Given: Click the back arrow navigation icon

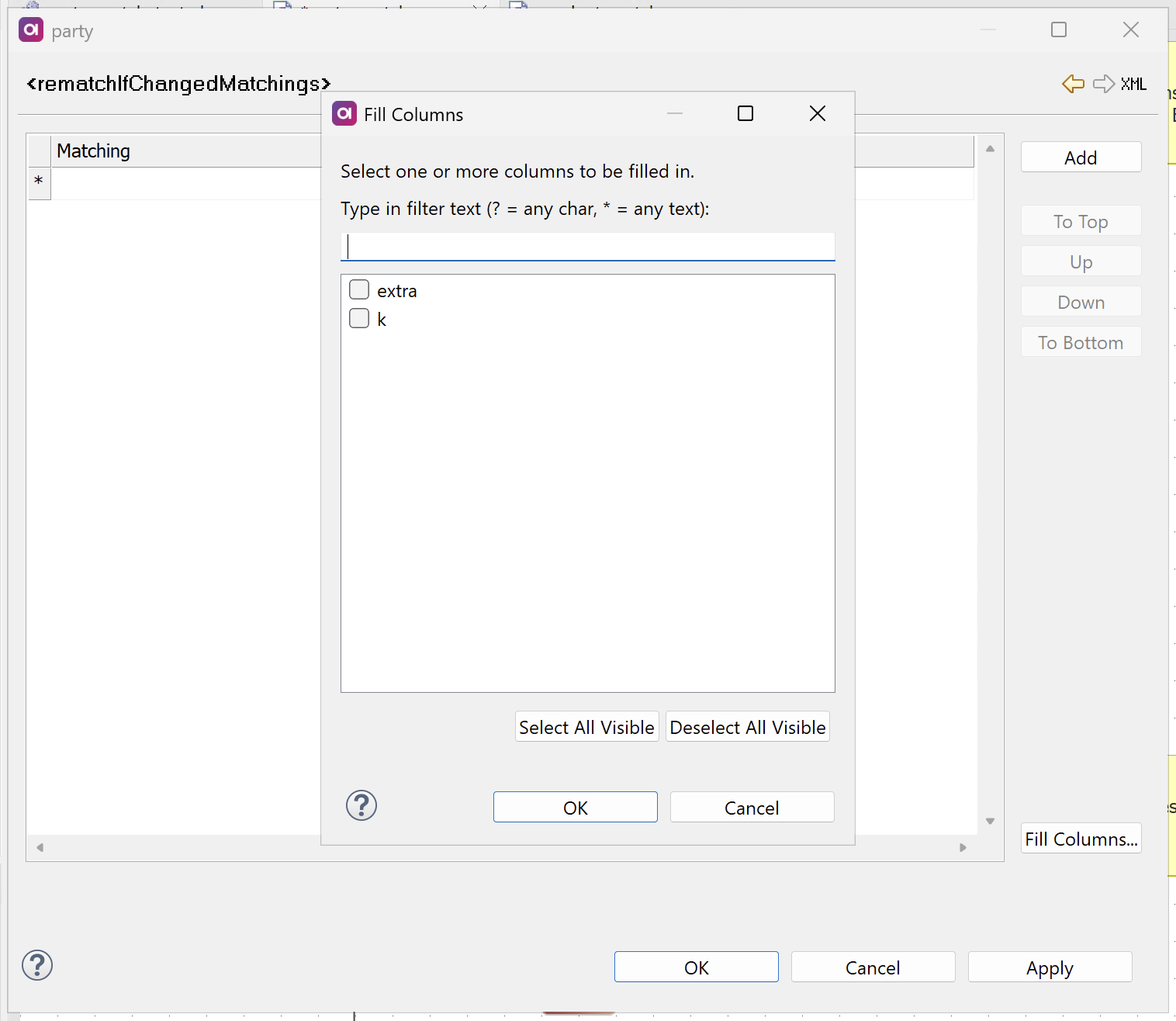Looking at the screenshot, I should (x=1073, y=84).
